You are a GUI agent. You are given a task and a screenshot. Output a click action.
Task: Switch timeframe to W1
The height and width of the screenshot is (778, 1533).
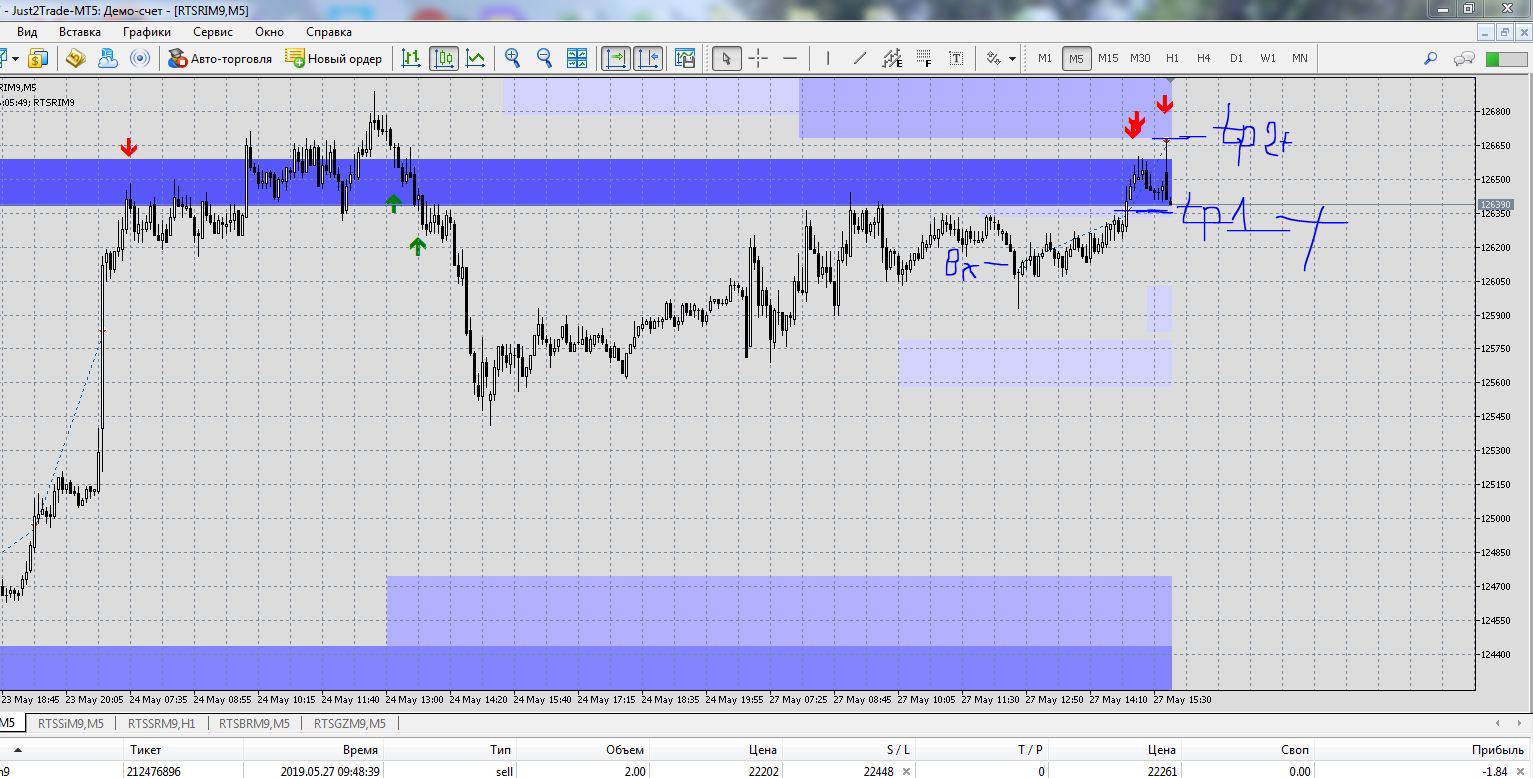click(x=1268, y=58)
